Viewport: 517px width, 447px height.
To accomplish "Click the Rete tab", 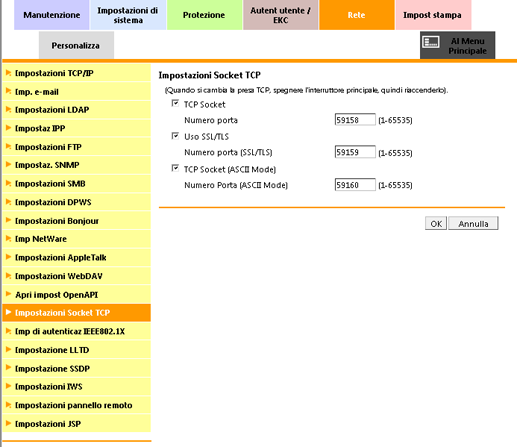I will pos(357,15).
